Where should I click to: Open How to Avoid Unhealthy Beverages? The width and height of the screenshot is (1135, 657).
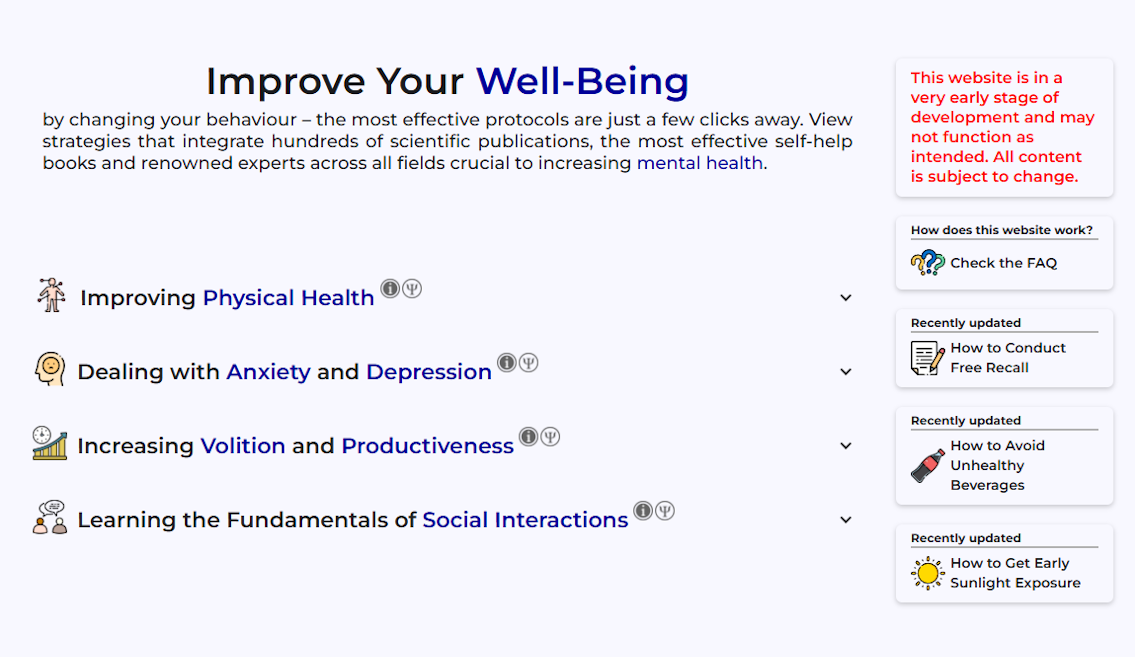[997, 465]
